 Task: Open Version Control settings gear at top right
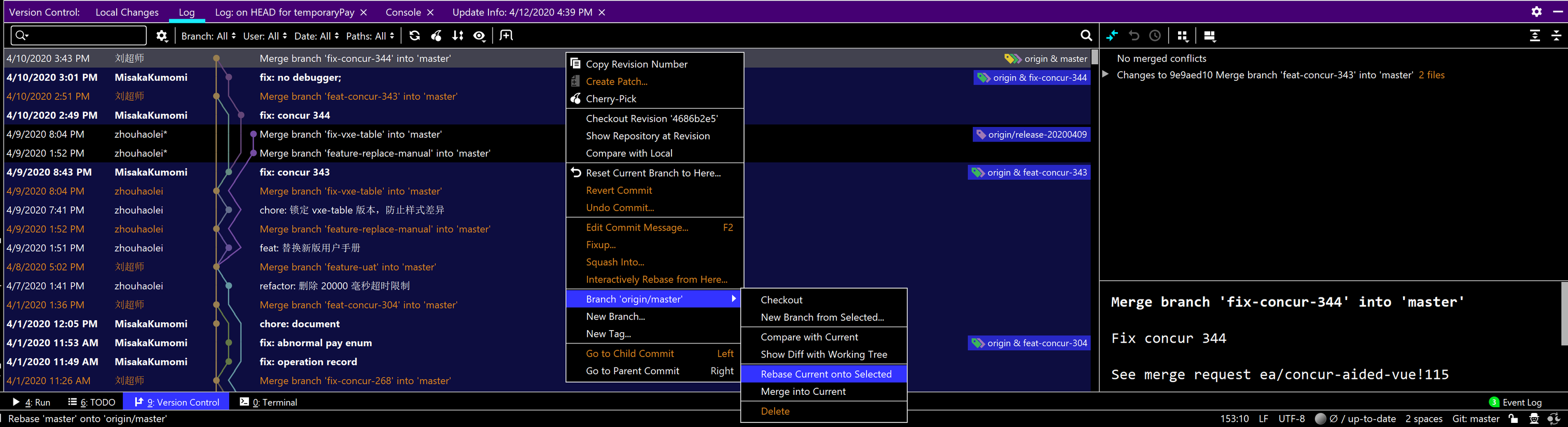1536,12
